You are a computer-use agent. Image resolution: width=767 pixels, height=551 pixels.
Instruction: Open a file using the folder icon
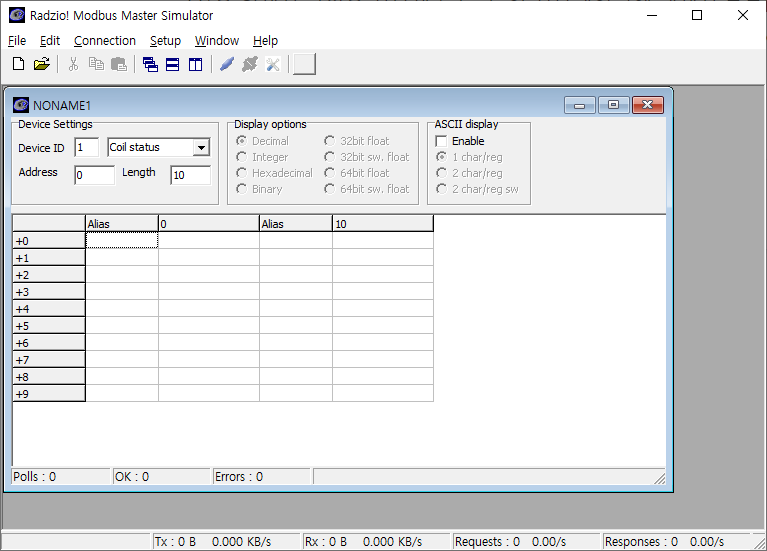tap(42, 64)
